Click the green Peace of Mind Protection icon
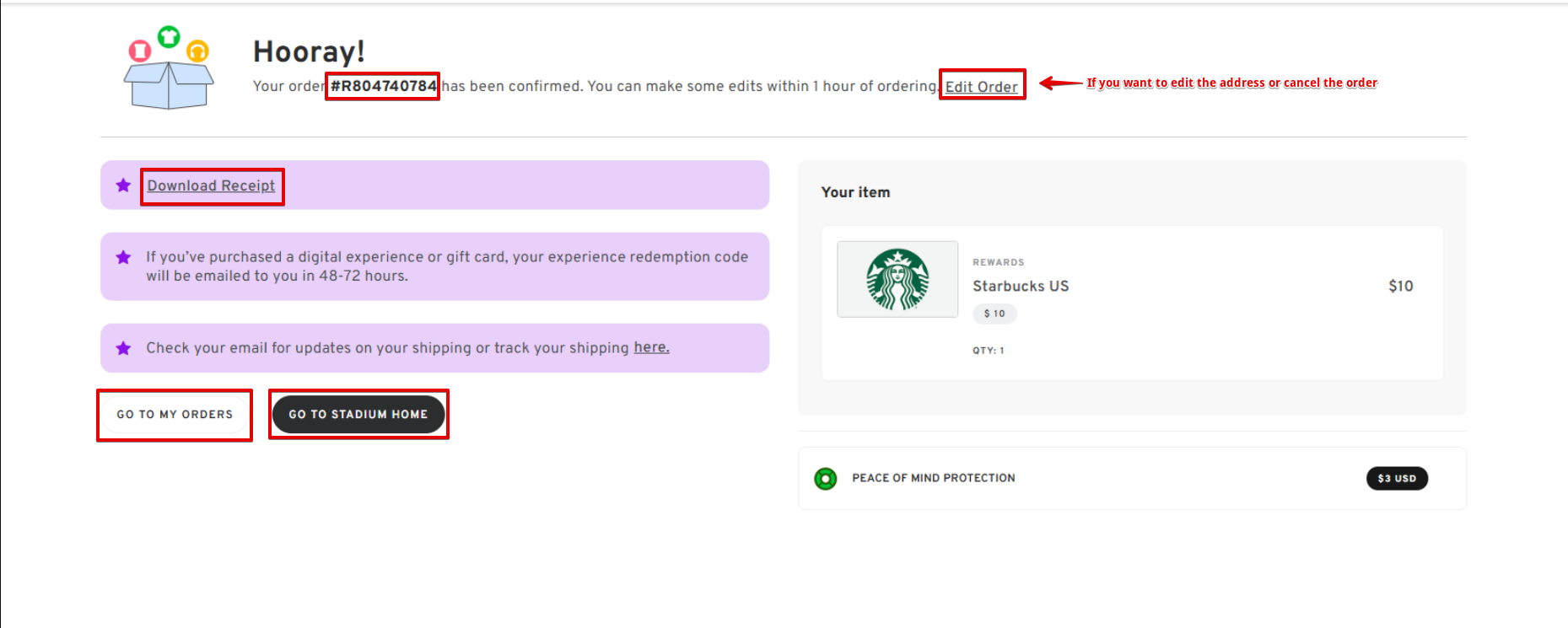1568x628 pixels. (825, 479)
